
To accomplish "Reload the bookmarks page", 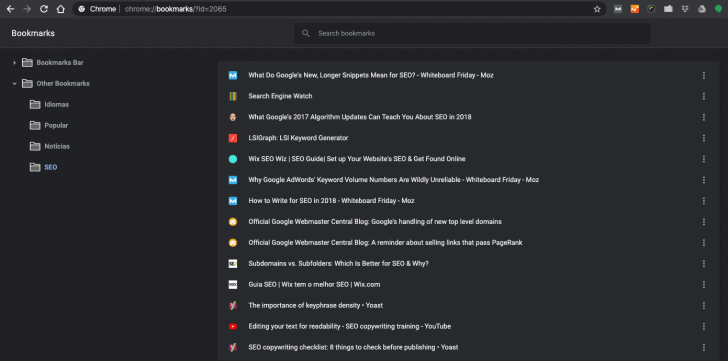I will coord(44,9).
